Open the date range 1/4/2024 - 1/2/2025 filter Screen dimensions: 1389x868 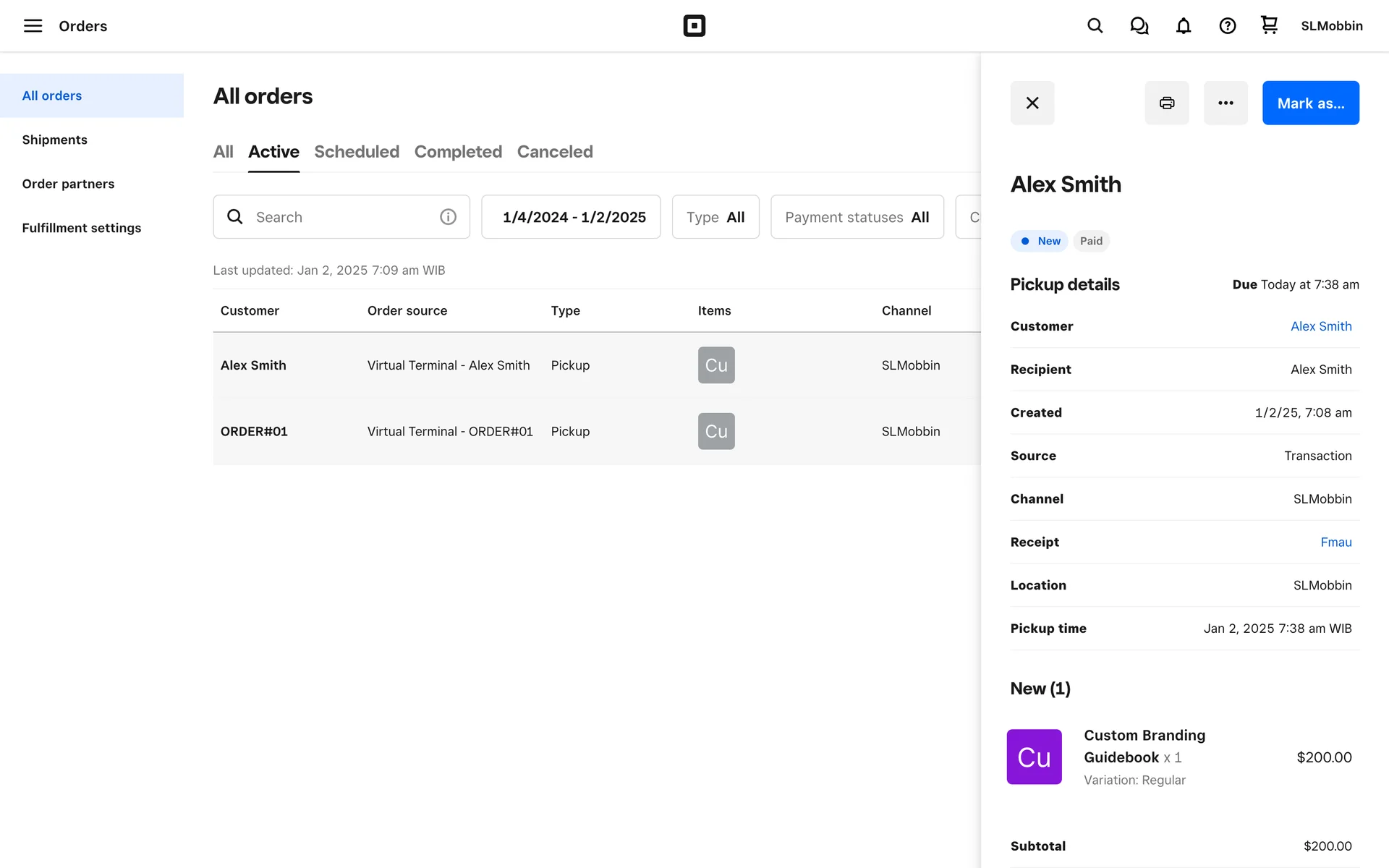pos(571,217)
